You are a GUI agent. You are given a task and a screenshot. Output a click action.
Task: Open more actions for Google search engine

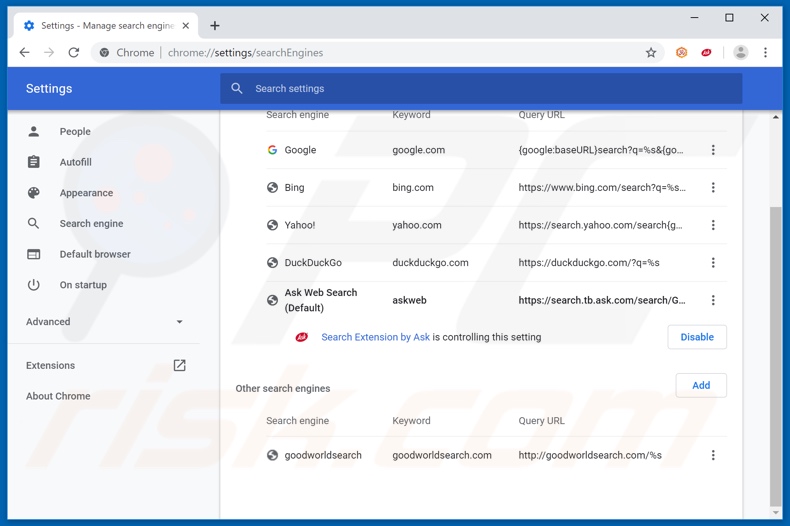713,150
